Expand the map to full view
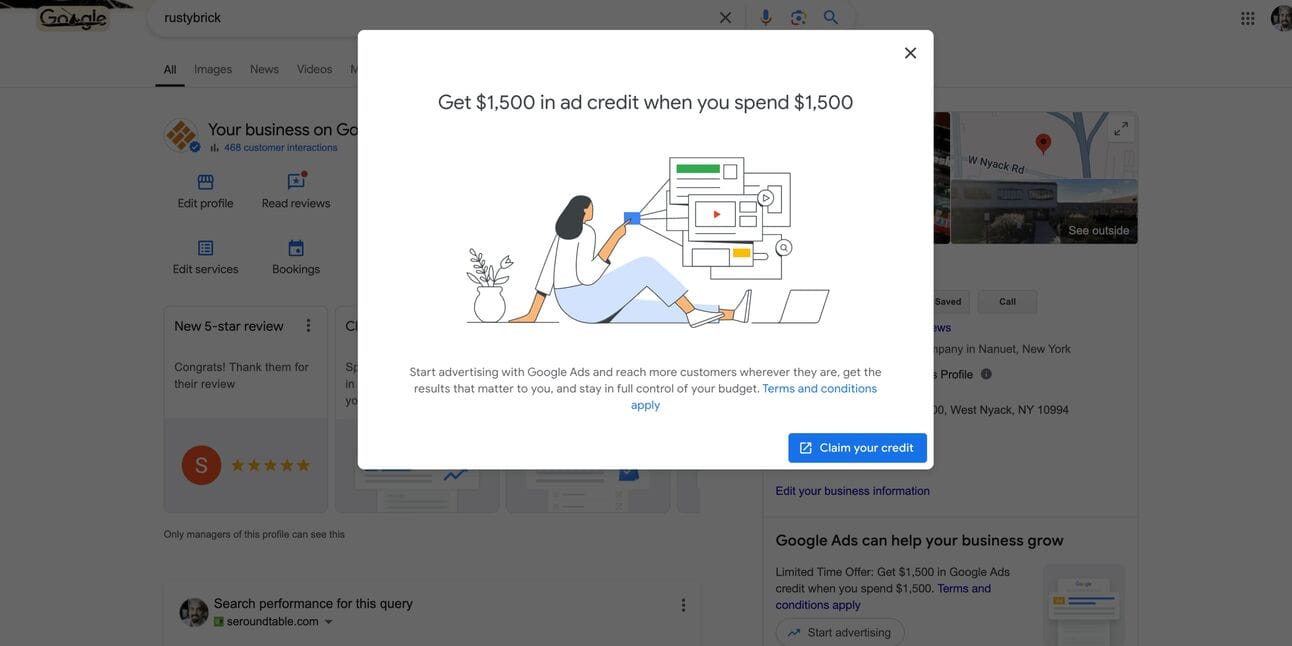This screenshot has height=646, width=1292. (1121, 128)
